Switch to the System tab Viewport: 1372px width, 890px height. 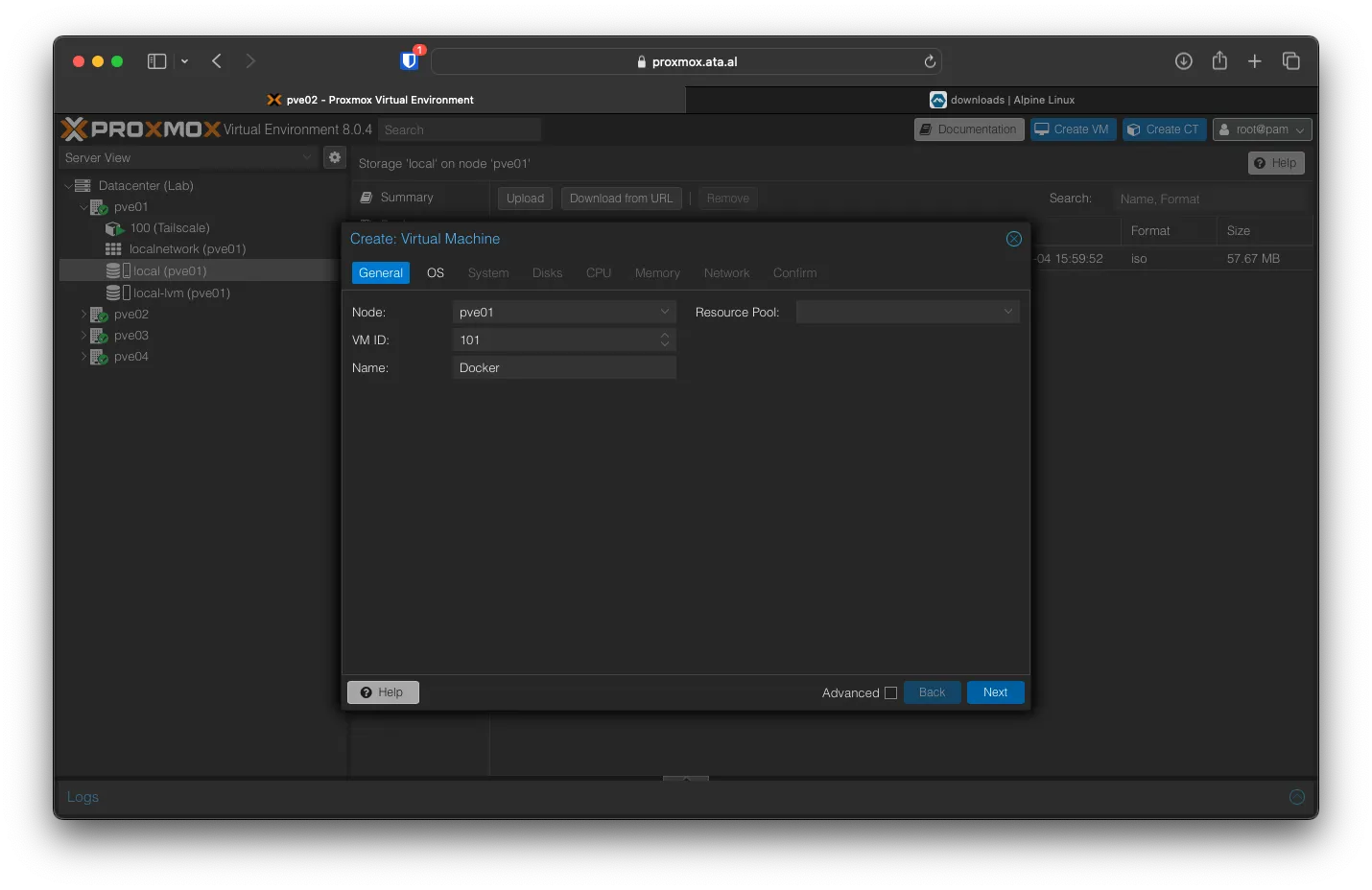click(488, 273)
